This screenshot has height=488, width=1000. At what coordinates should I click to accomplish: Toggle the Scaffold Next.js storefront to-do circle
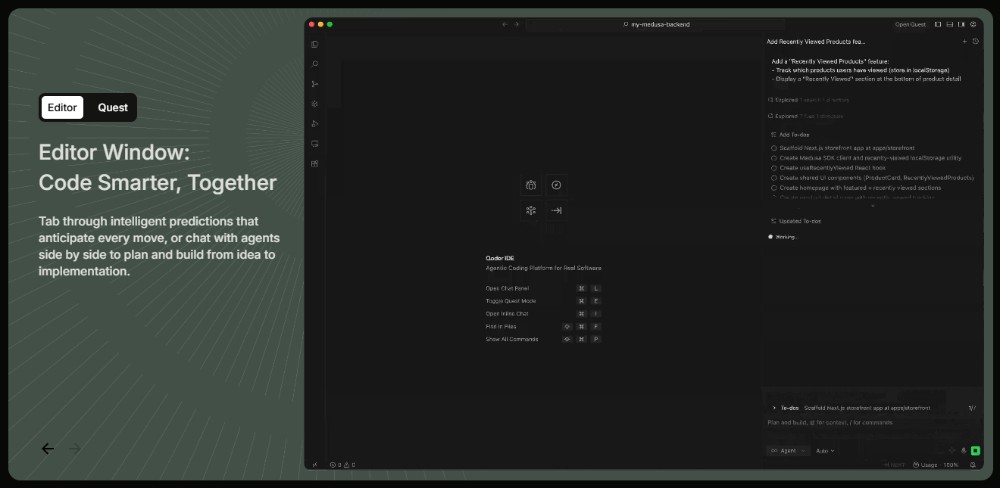pos(774,148)
